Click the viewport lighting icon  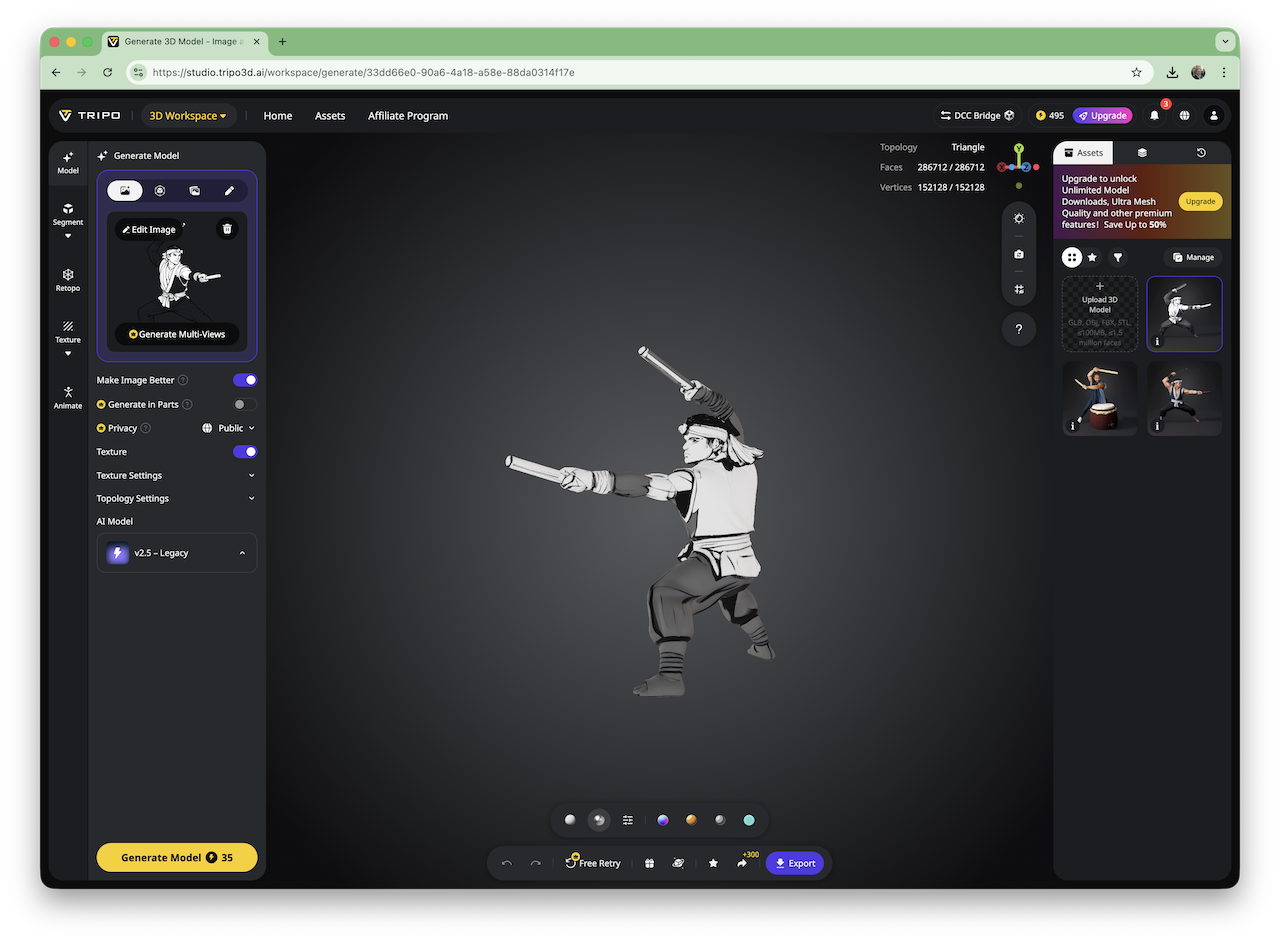1018,218
